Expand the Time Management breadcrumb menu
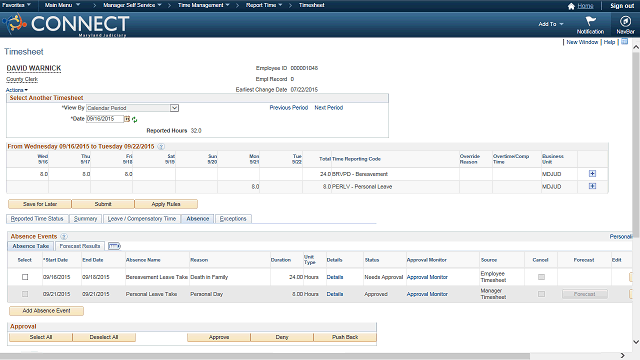The height and width of the screenshot is (360, 640). pyautogui.click(x=204, y=5)
